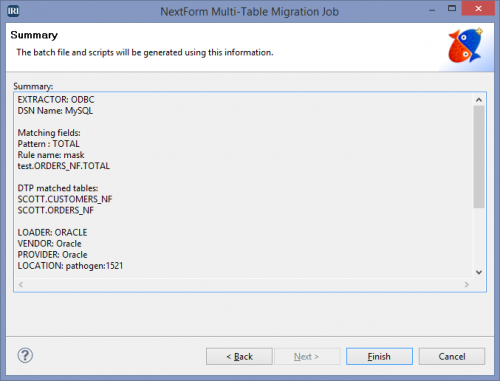Click the 'VENDOR: Oracle' line
The height and width of the screenshot is (381, 500).
(x=49, y=244)
